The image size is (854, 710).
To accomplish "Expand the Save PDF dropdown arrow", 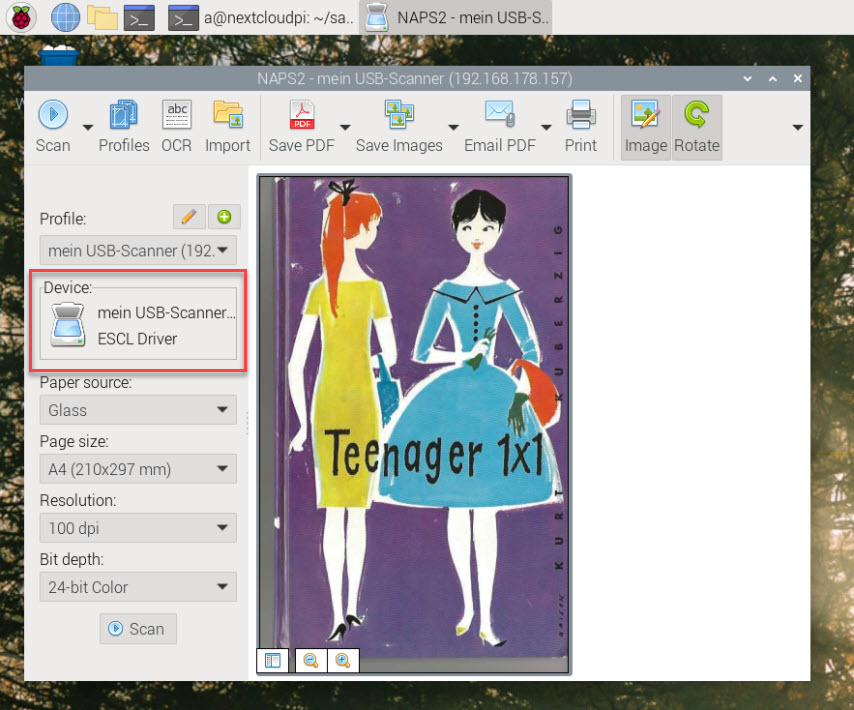I will pyautogui.click(x=345, y=127).
